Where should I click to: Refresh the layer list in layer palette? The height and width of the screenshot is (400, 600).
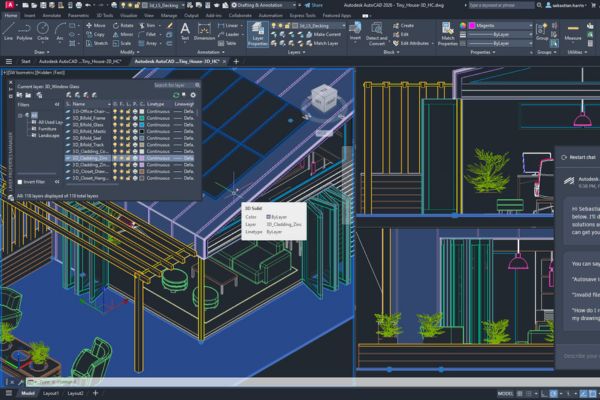pyautogui.click(x=176, y=95)
